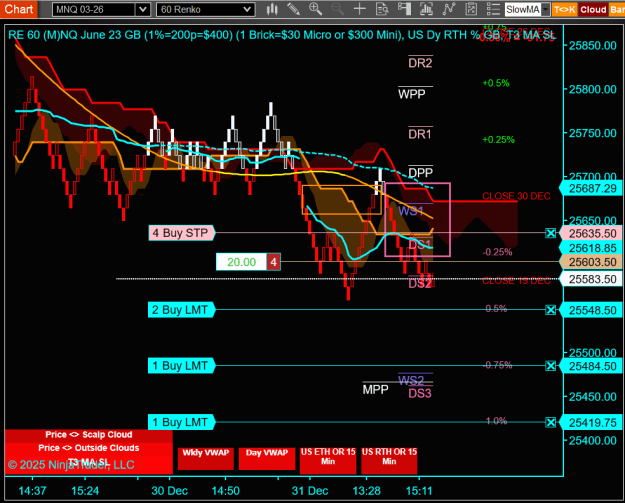Viewport: 625px width, 503px height.
Task: Click the 25618.85 price marker
Action: (591, 248)
